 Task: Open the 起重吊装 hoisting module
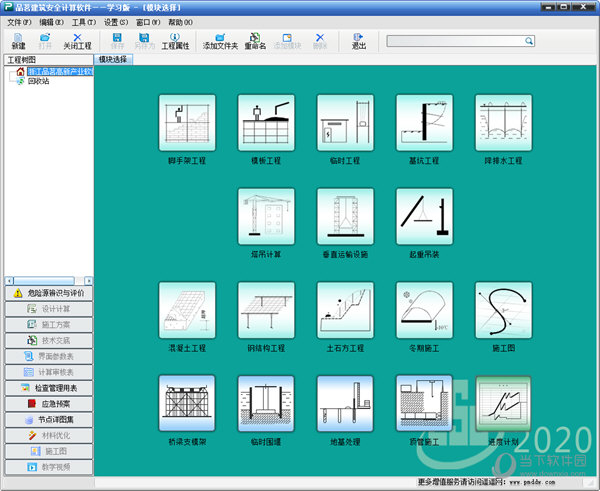(424, 216)
